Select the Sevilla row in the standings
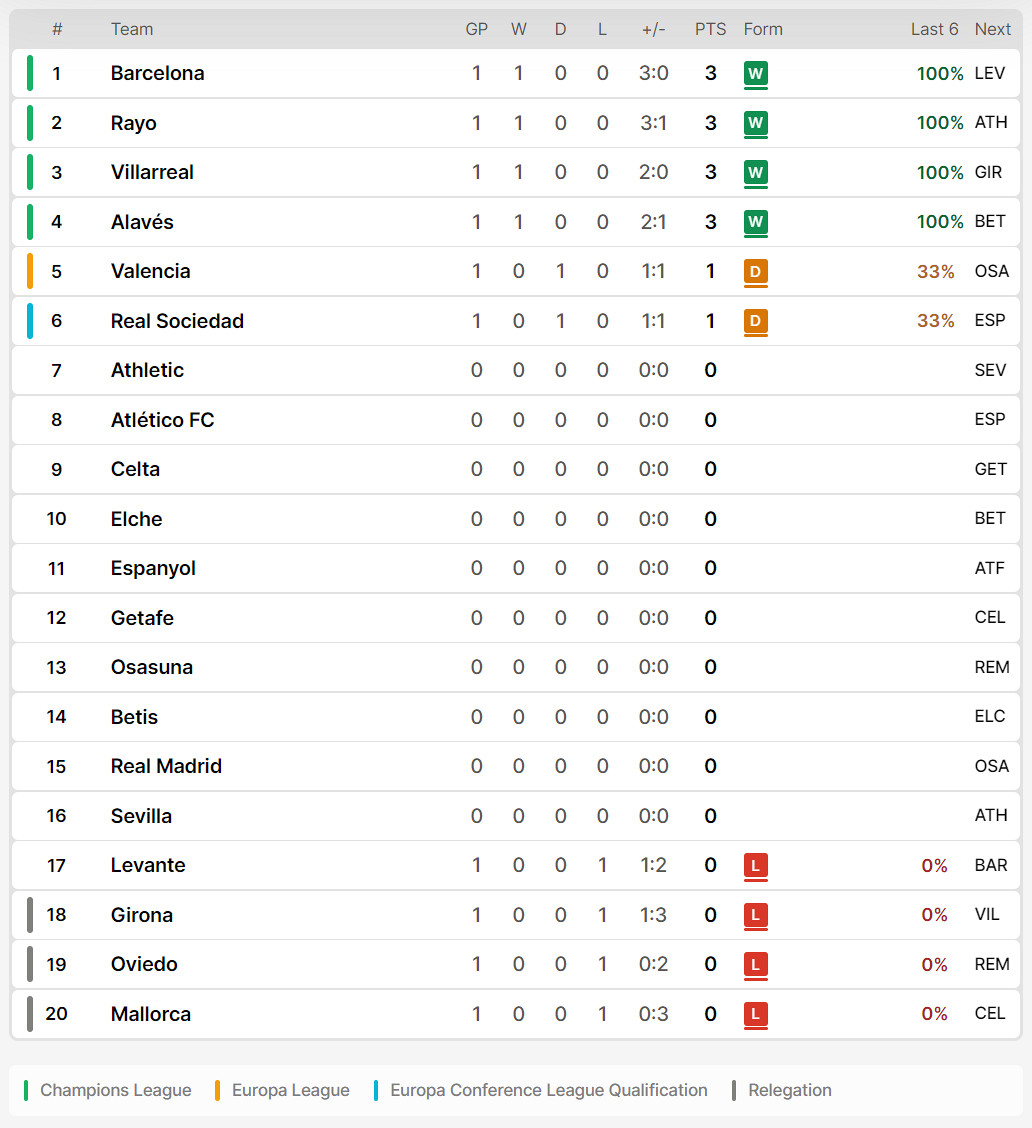 [516, 816]
